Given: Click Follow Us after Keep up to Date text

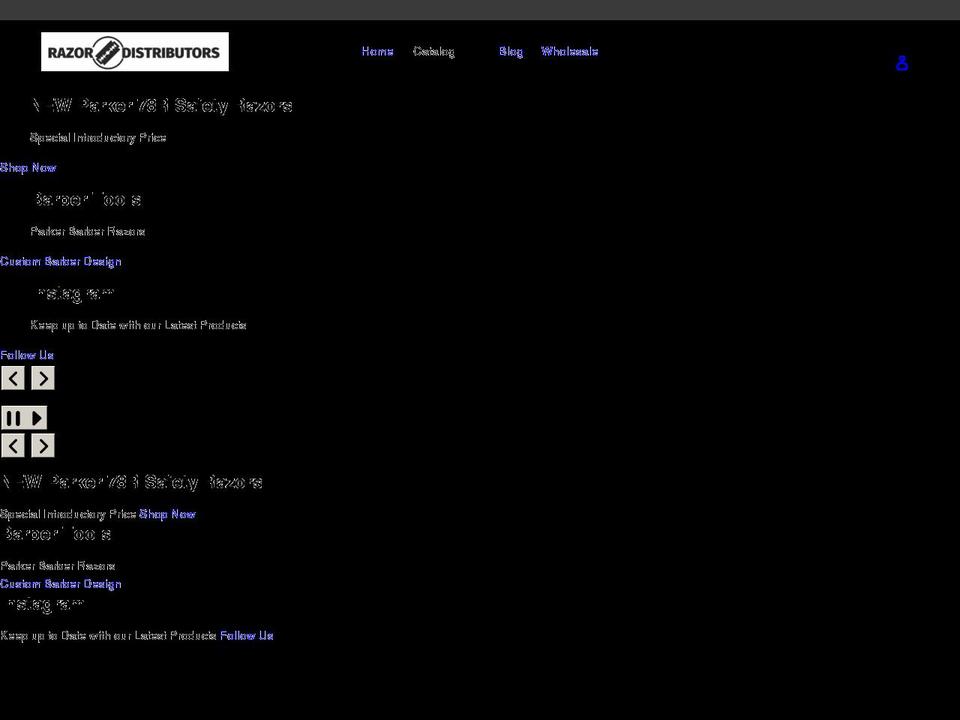Looking at the screenshot, I should click(247, 636).
